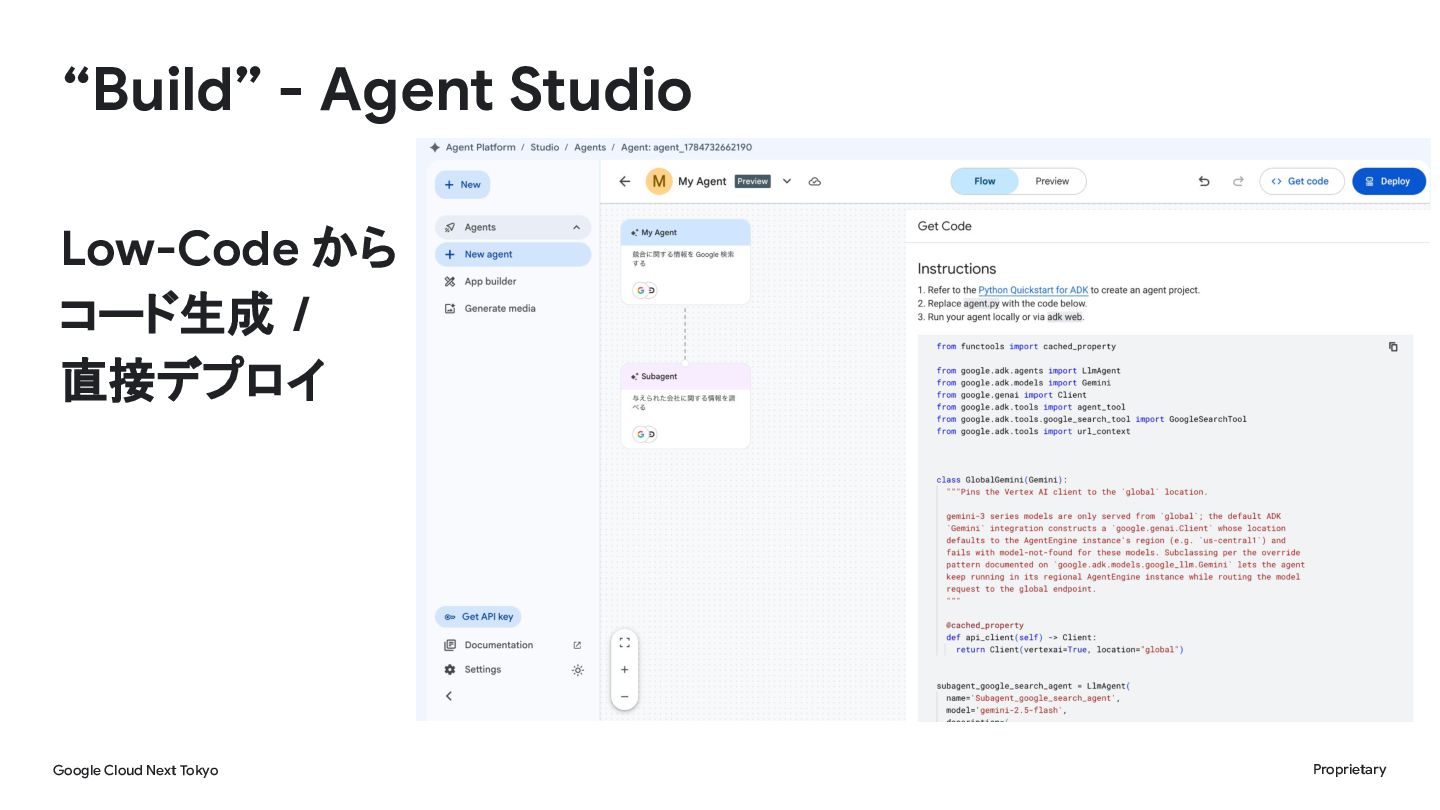Image resolution: width=1440 pixels, height=810 pixels.
Task: Copy code with the copy icon
Action: 1393,347
